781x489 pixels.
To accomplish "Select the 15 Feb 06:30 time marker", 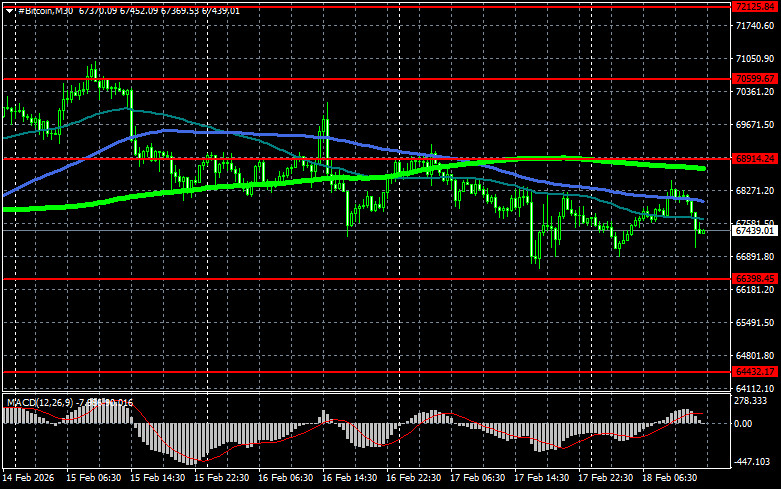I will tap(96, 479).
